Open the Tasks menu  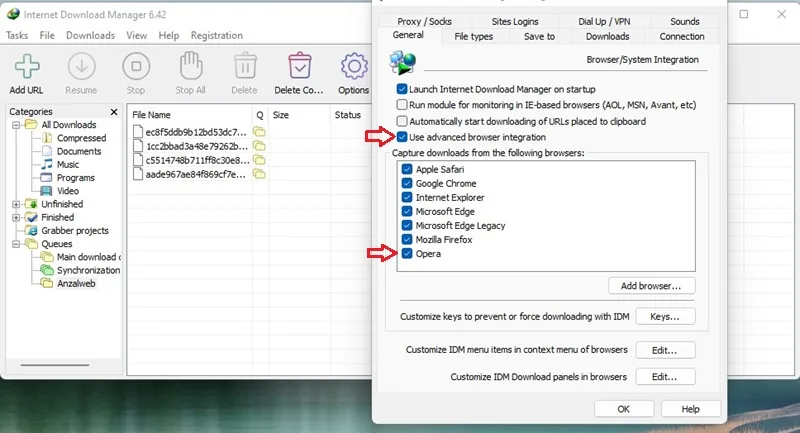[17, 35]
